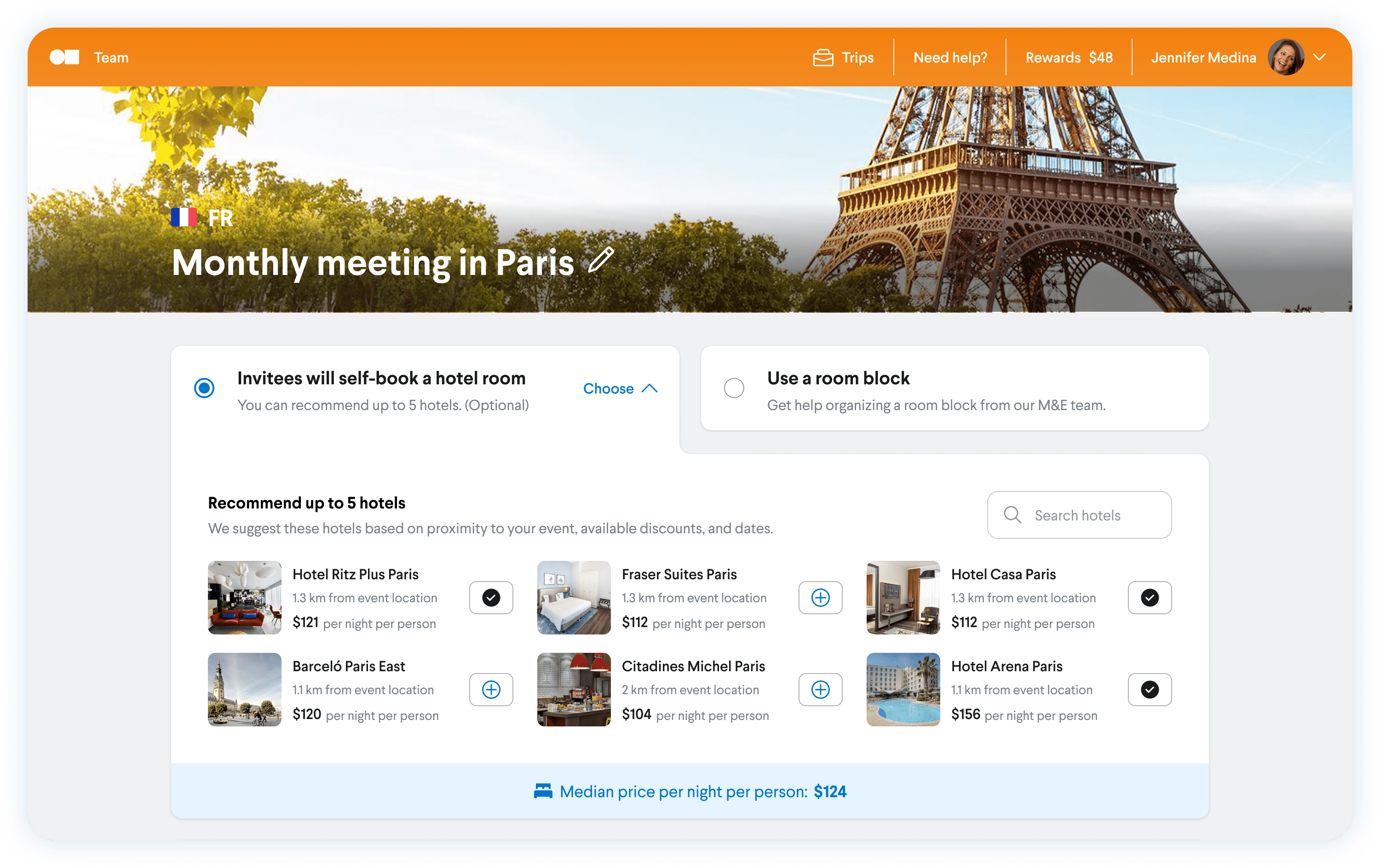Click Recommend up to 5 hotels heading
This screenshot has width=1380, height=868.
click(x=307, y=503)
